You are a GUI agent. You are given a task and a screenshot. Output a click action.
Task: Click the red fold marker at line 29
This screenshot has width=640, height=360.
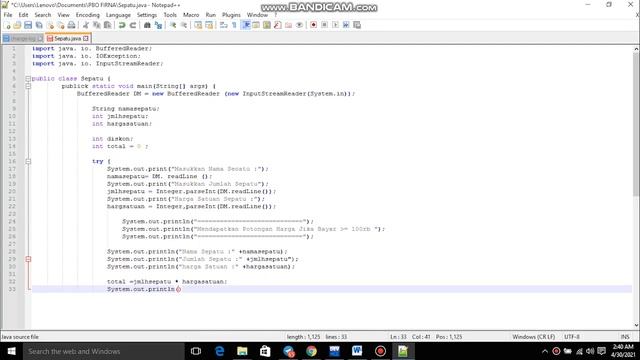point(28,259)
